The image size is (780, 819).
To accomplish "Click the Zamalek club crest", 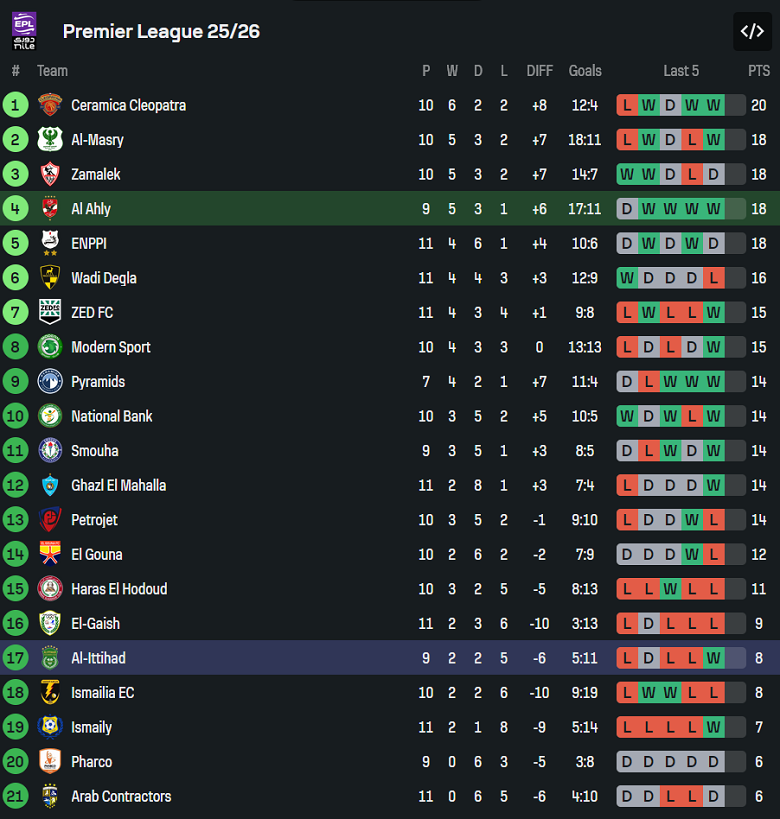I will pyautogui.click(x=50, y=174).
